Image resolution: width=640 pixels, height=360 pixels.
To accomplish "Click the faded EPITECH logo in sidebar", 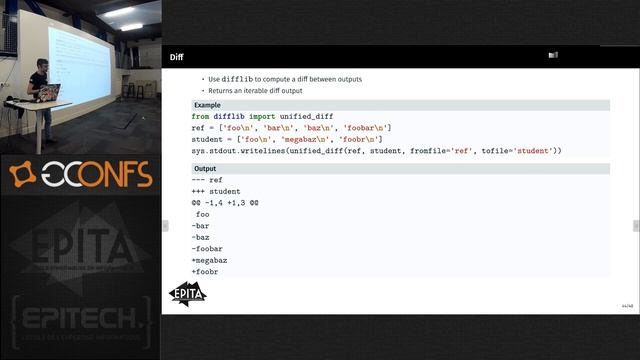I will click(x=81, y=322).
